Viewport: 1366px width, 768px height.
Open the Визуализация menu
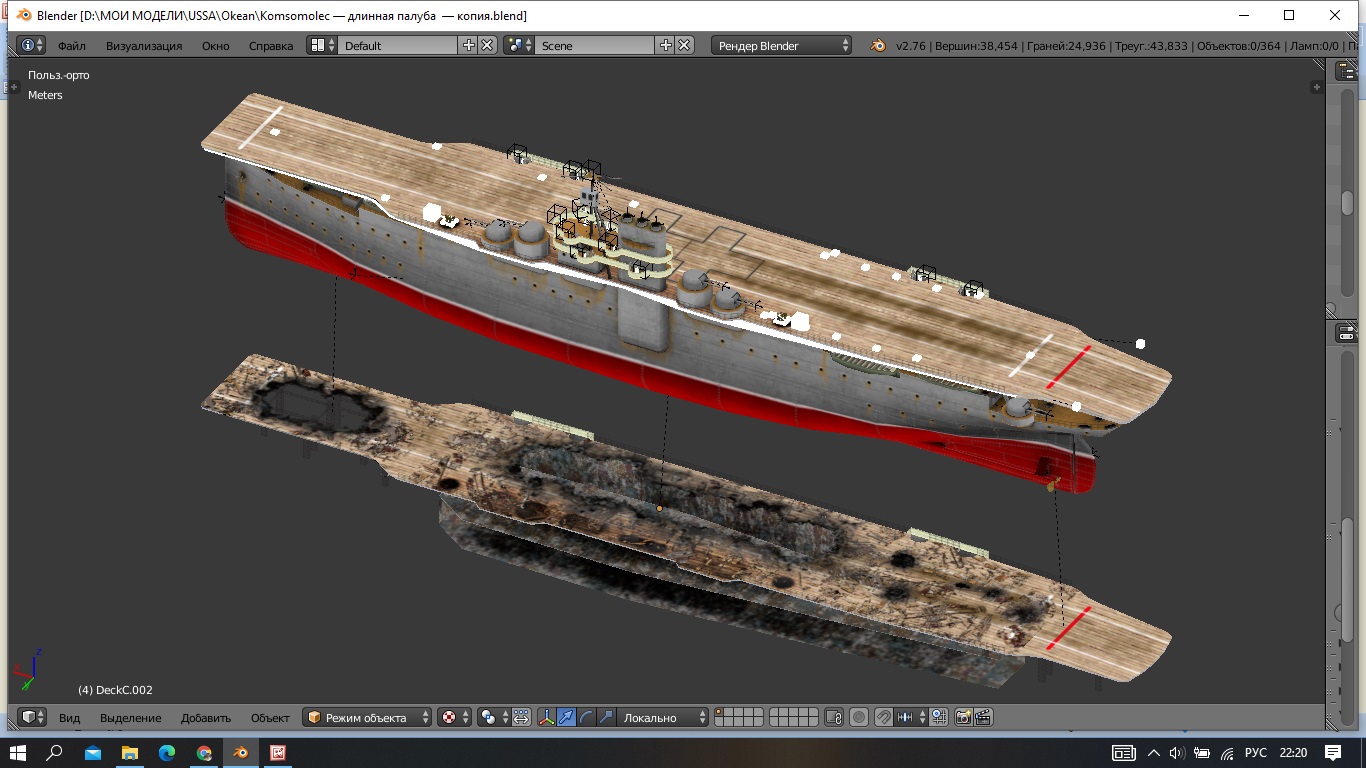[x=144, y=46]
